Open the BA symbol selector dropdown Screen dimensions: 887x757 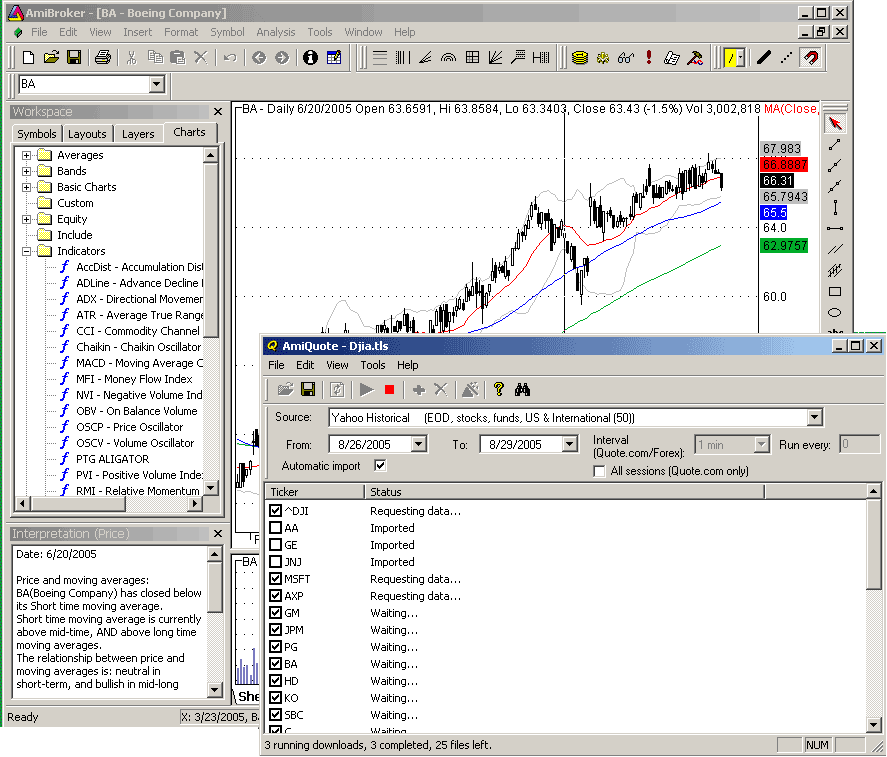(157, 84)
